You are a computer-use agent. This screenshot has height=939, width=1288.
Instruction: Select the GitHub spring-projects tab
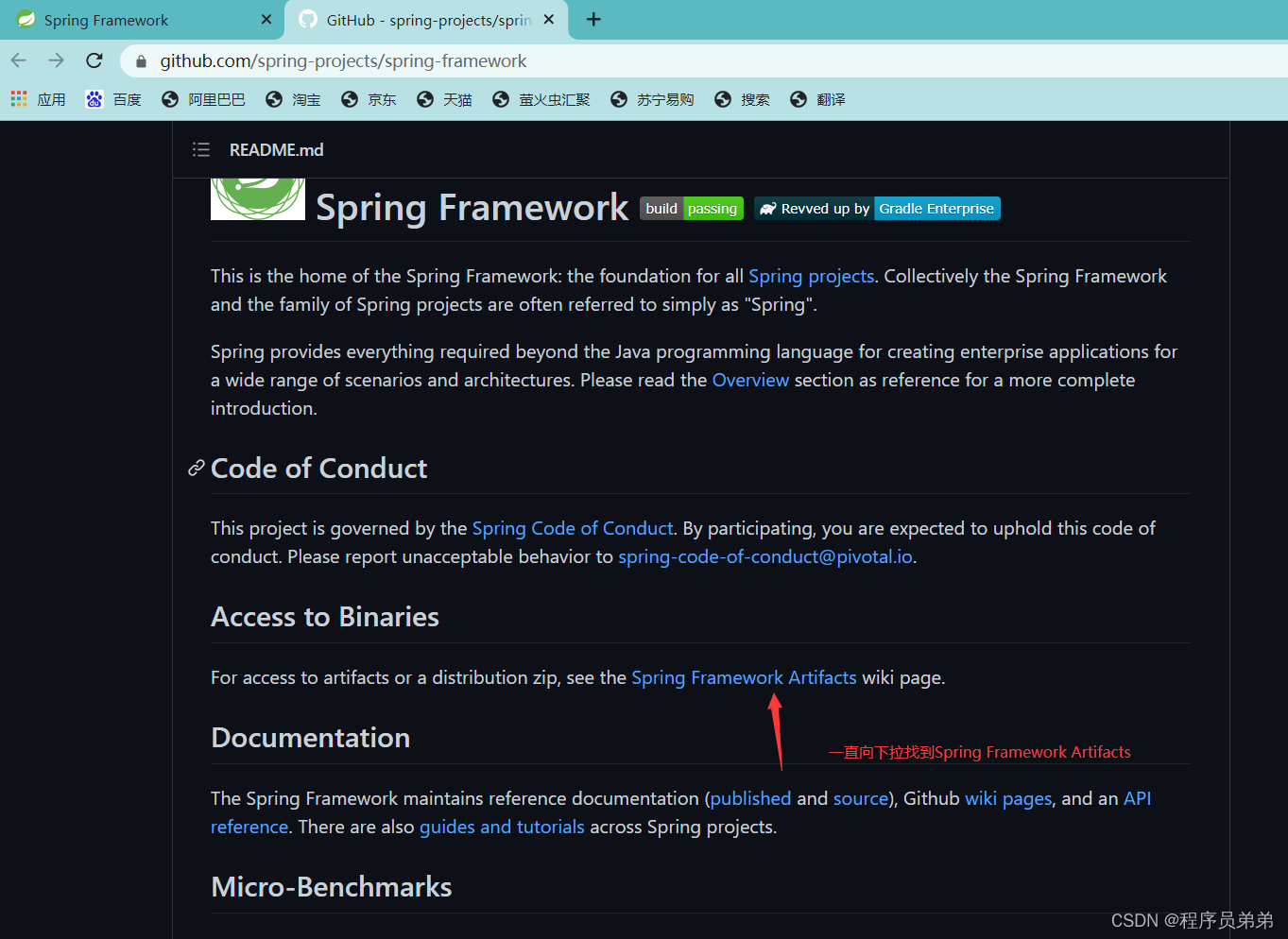tap(427, 20)
